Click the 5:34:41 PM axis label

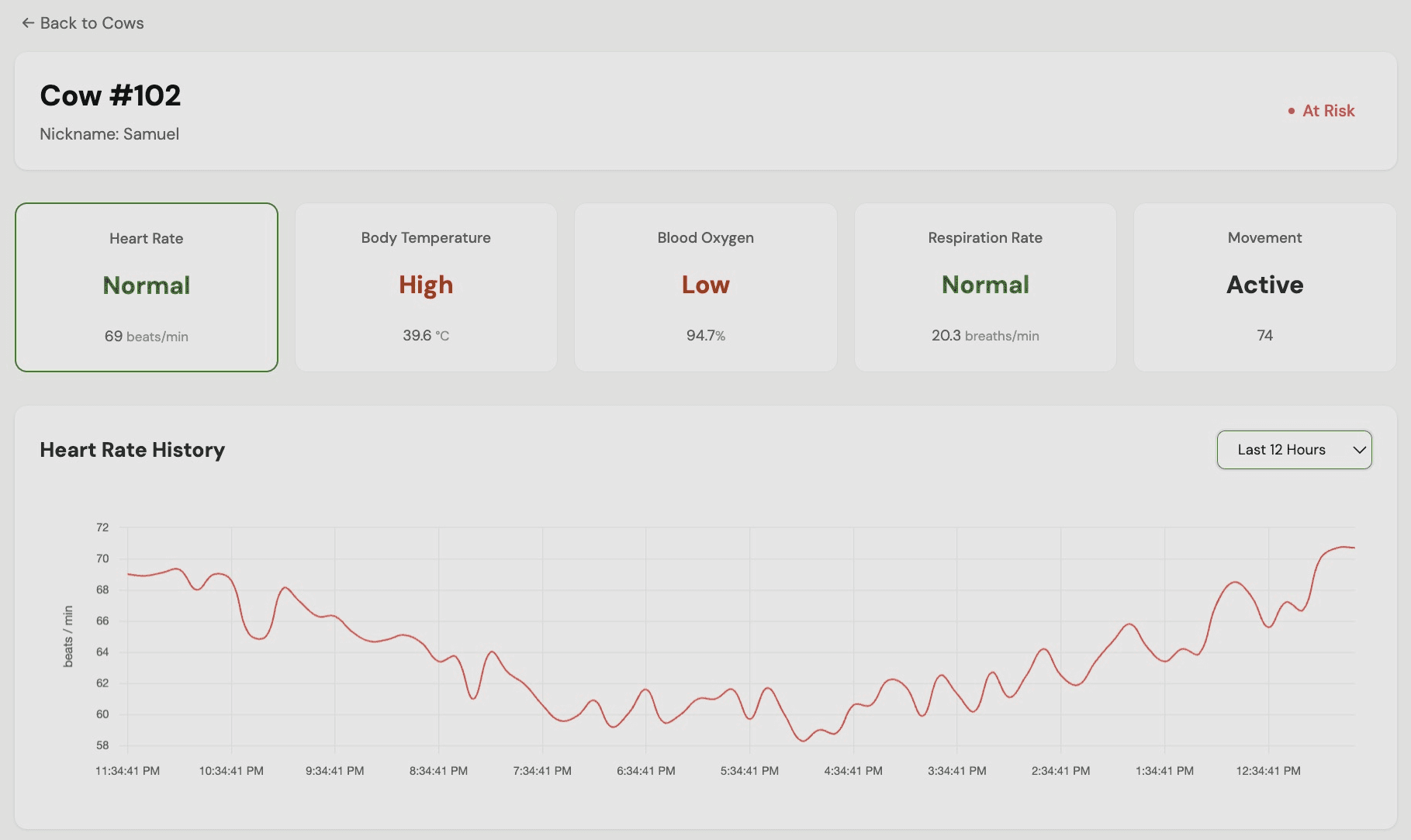click(x=749, y=771)
